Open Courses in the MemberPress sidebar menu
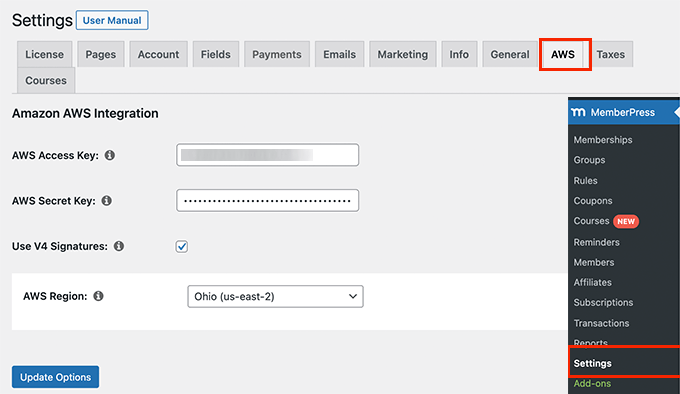 [x=592, y=221]
